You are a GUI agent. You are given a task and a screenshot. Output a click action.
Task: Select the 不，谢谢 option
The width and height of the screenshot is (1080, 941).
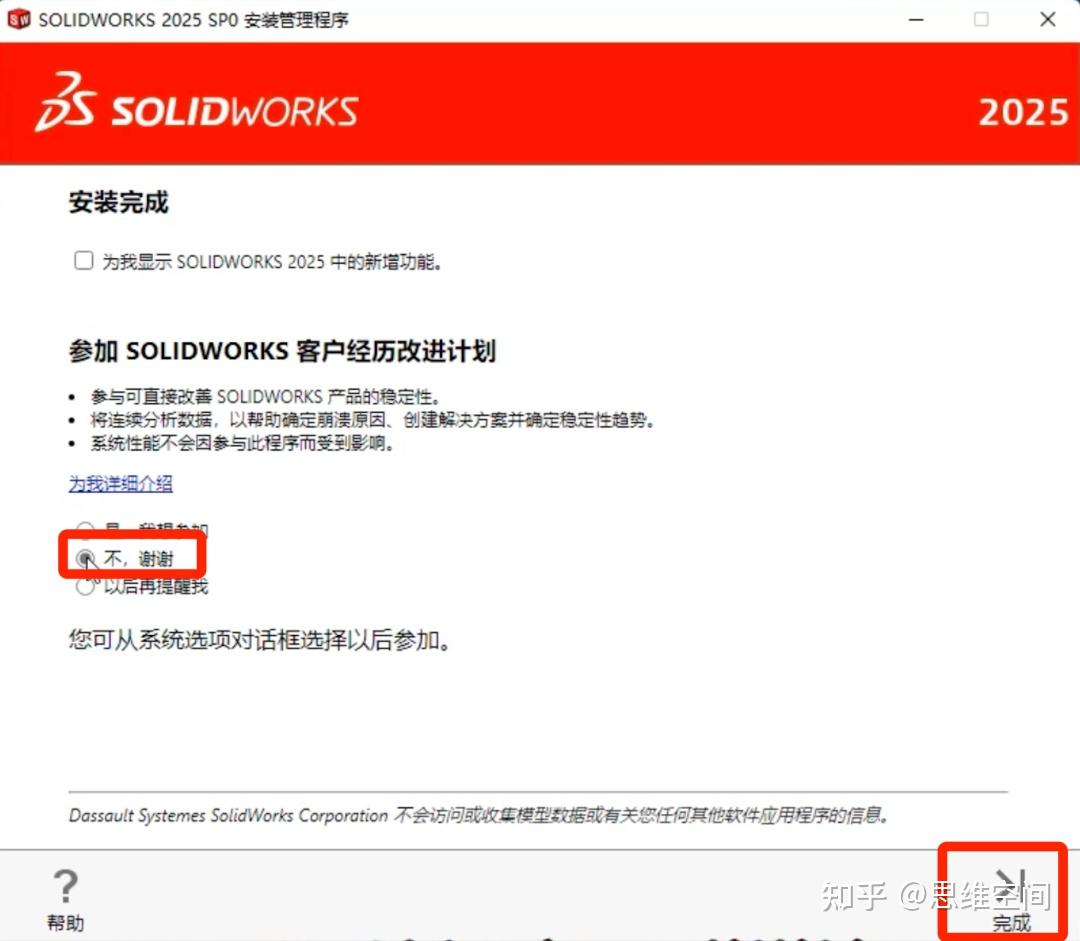86,558
